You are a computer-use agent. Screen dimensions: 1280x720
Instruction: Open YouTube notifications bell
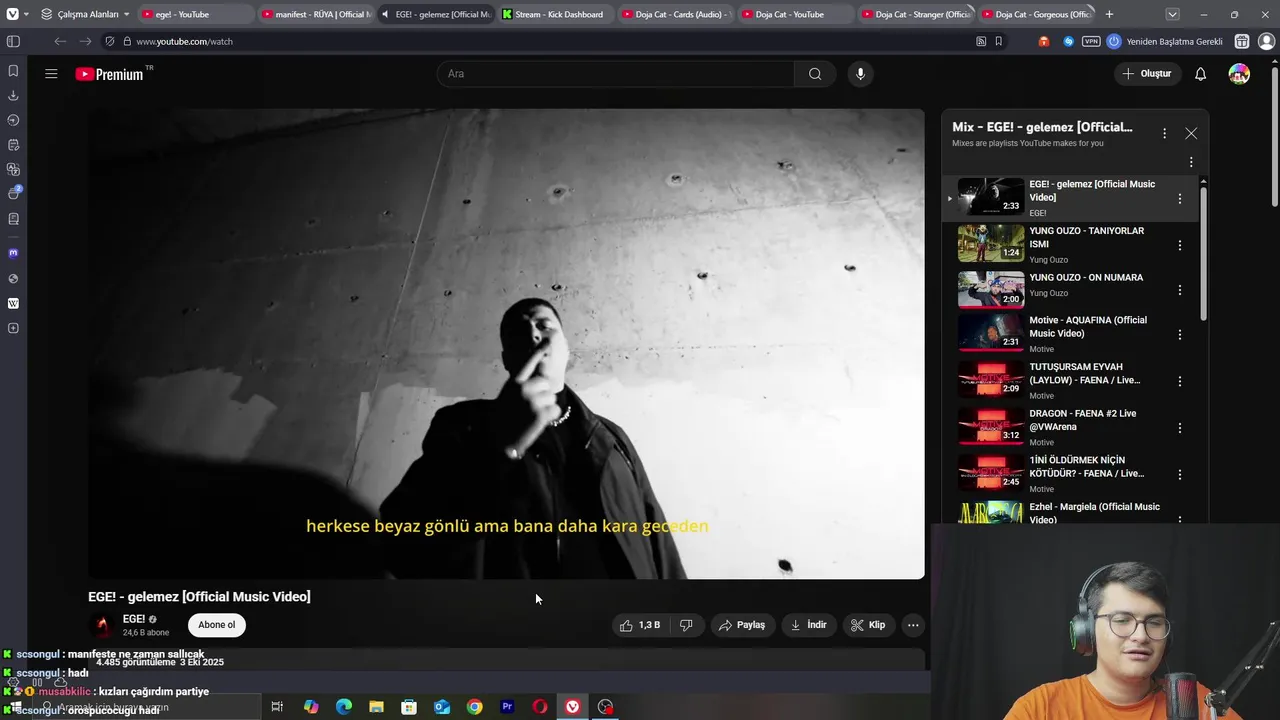click(1201, 74)
